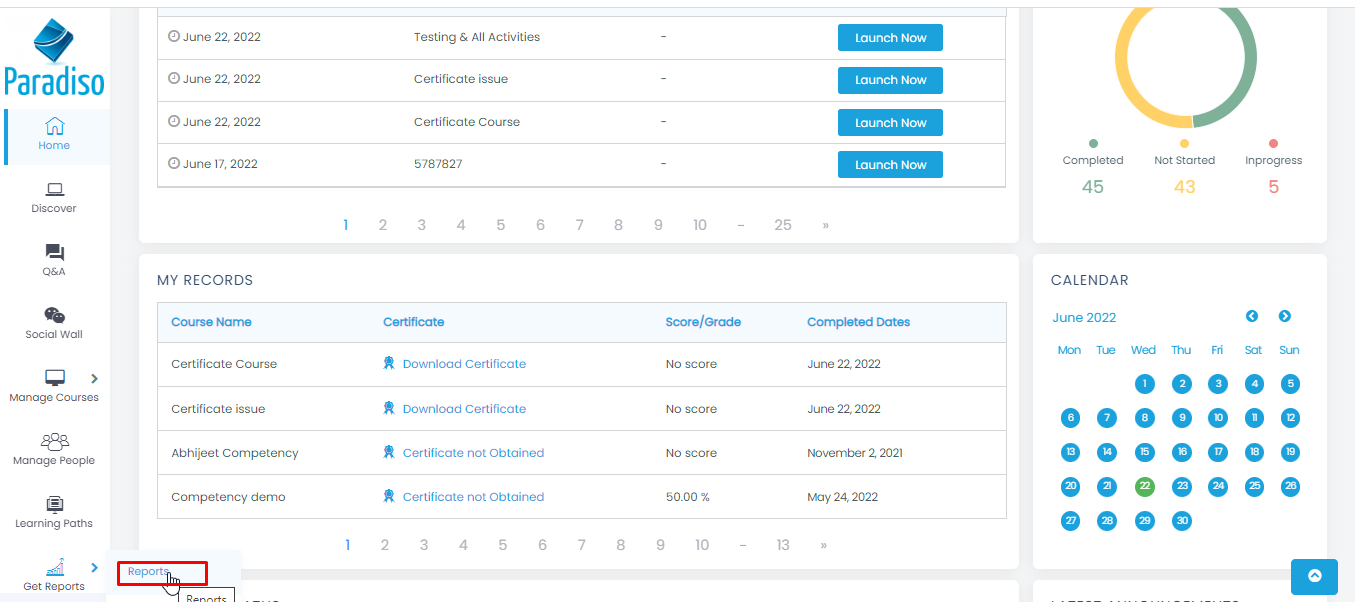
Task: Expand the Get Reports submenu arrow
Action: coord(95,568)
